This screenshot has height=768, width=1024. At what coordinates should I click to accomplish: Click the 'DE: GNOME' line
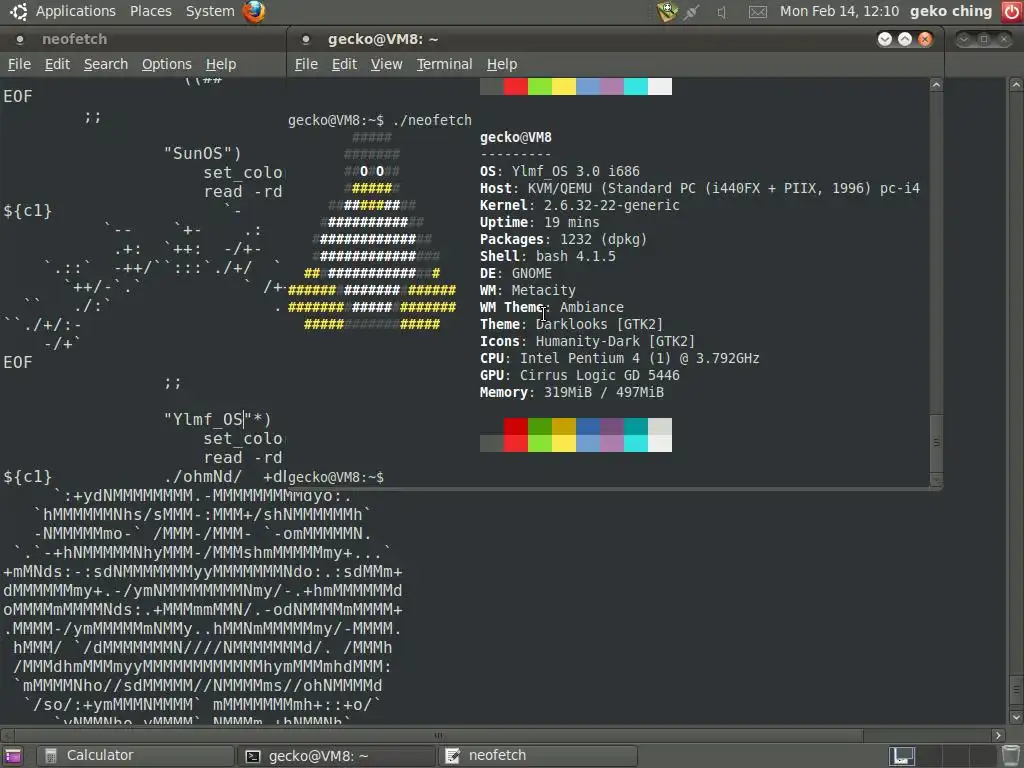point(516,273)
